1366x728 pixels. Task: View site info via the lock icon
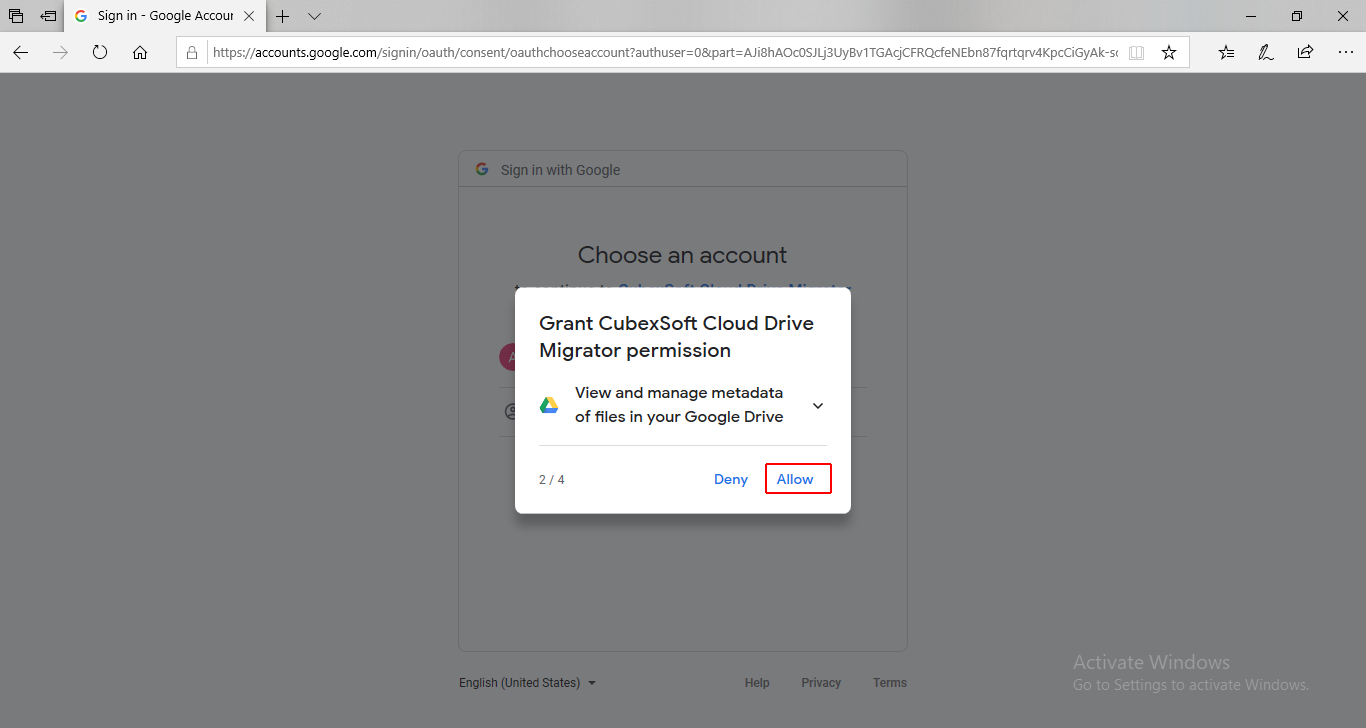pos(193,53)
